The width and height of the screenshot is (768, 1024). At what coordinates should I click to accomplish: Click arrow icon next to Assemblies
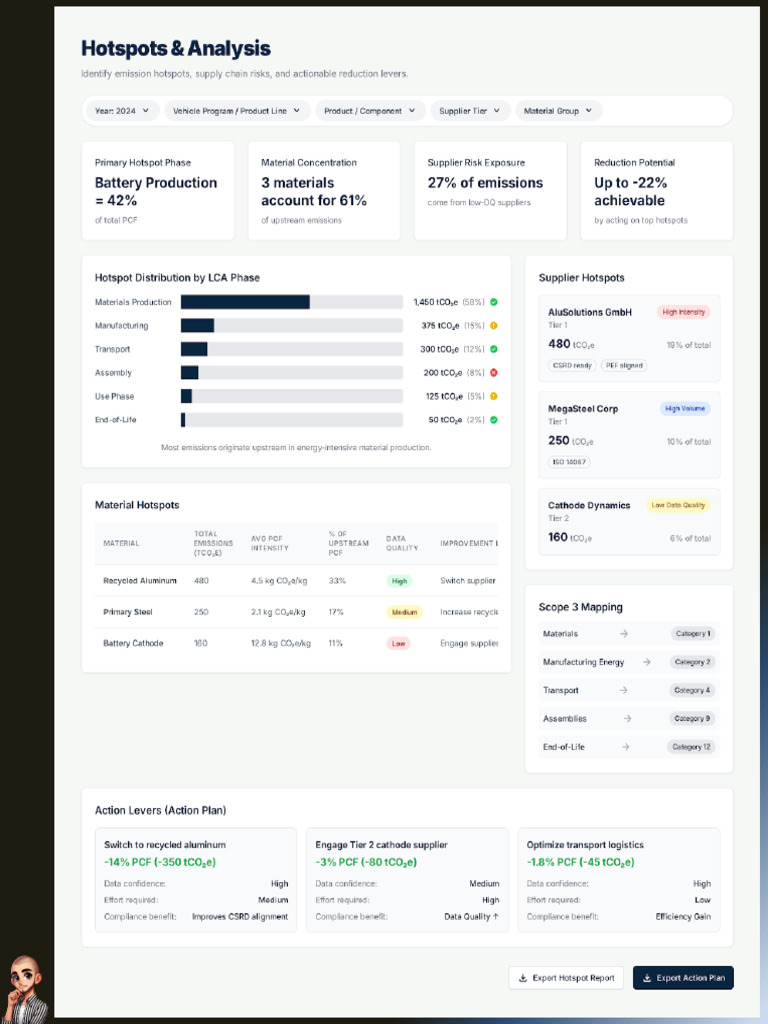(x=627, y=718)
